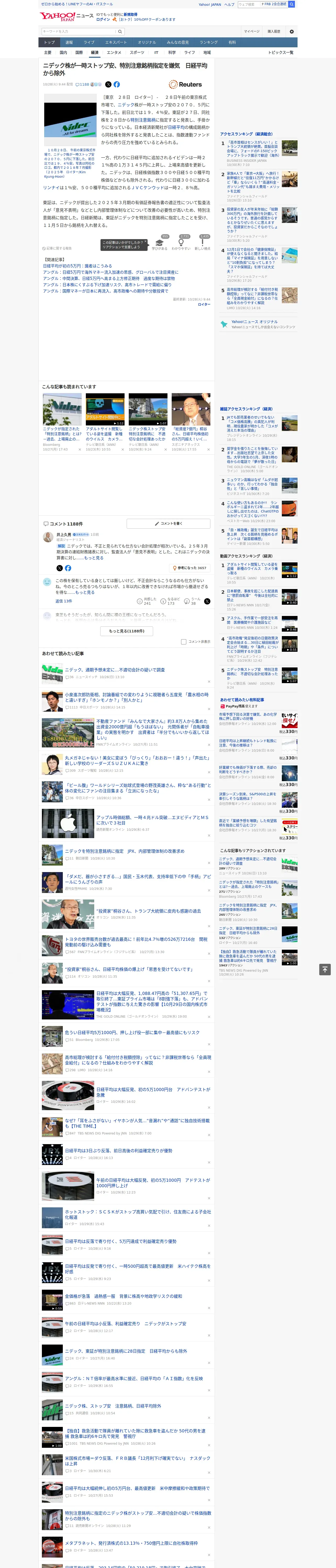The image size is (336, 1568).
Task: Open paid article 好業績でも株価が下落する
Action: point(248,770)
